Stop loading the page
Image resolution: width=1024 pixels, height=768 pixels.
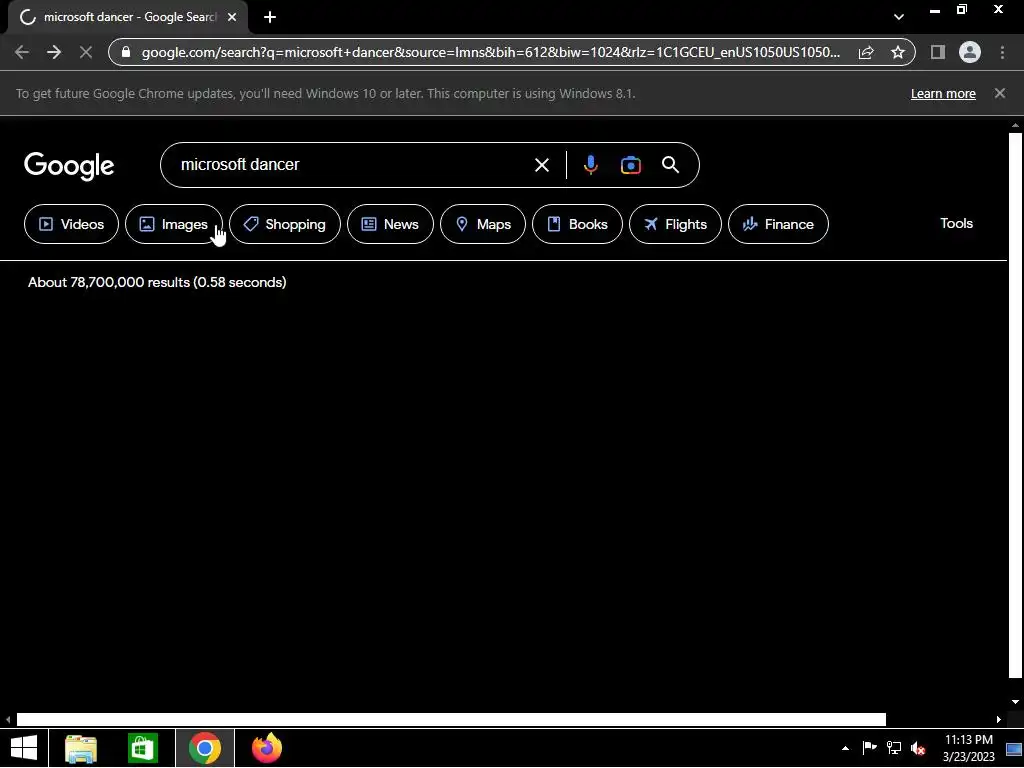[x=86, y=52]
